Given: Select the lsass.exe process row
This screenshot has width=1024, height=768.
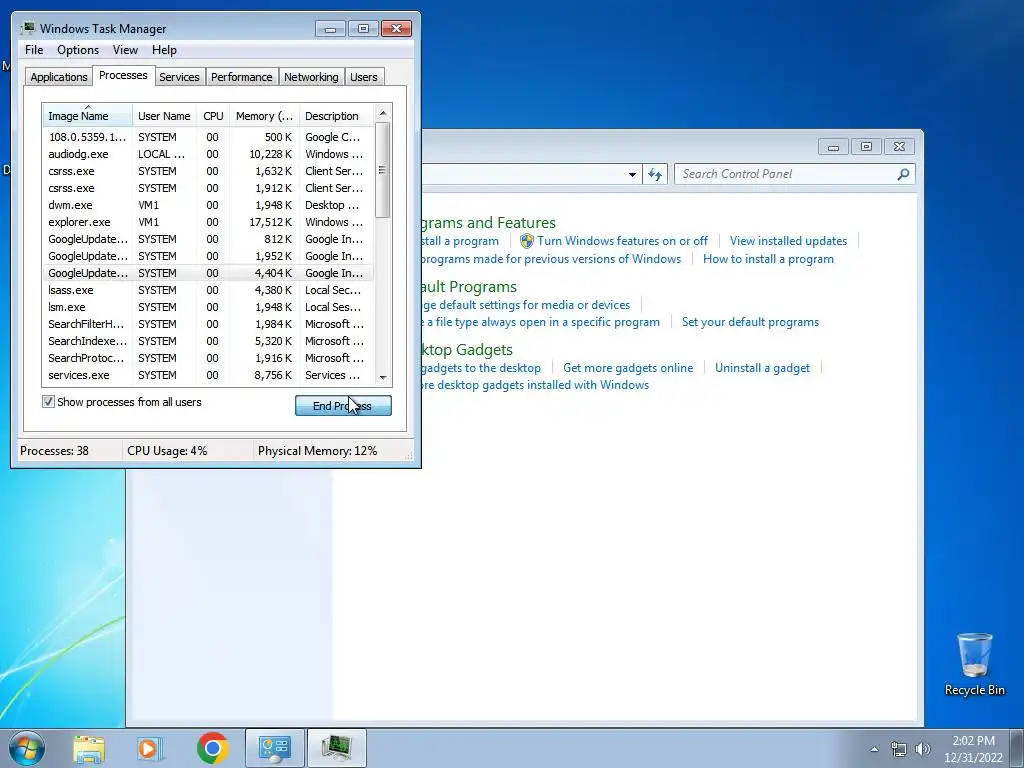Looking at the screenshot, I should (x=208, y=290).
